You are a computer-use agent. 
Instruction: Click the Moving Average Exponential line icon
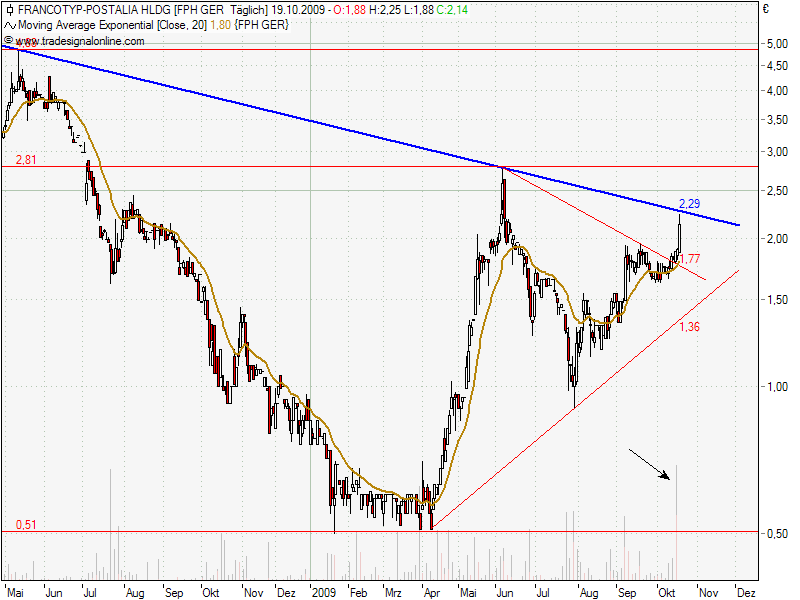point(9,24)
